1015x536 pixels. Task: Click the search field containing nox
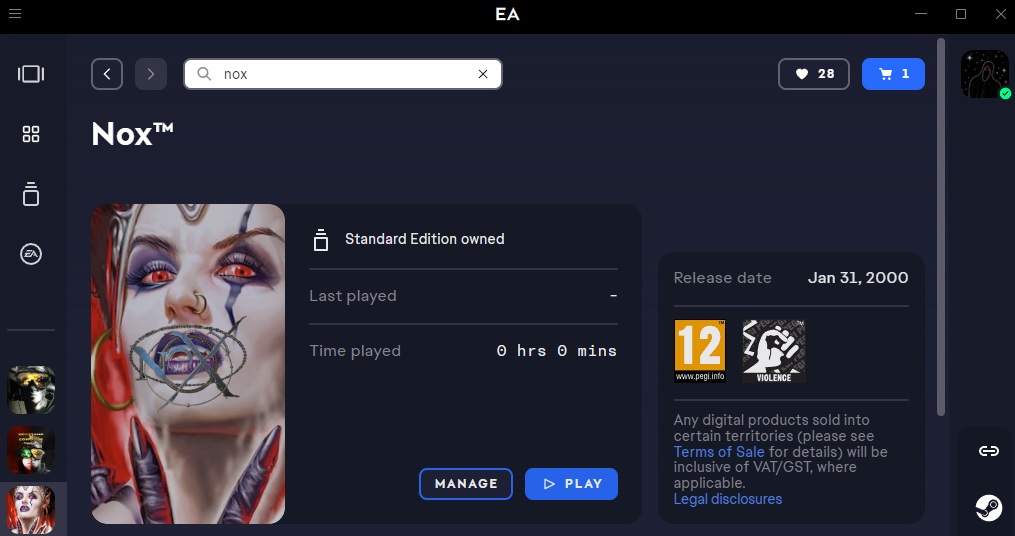342,74
